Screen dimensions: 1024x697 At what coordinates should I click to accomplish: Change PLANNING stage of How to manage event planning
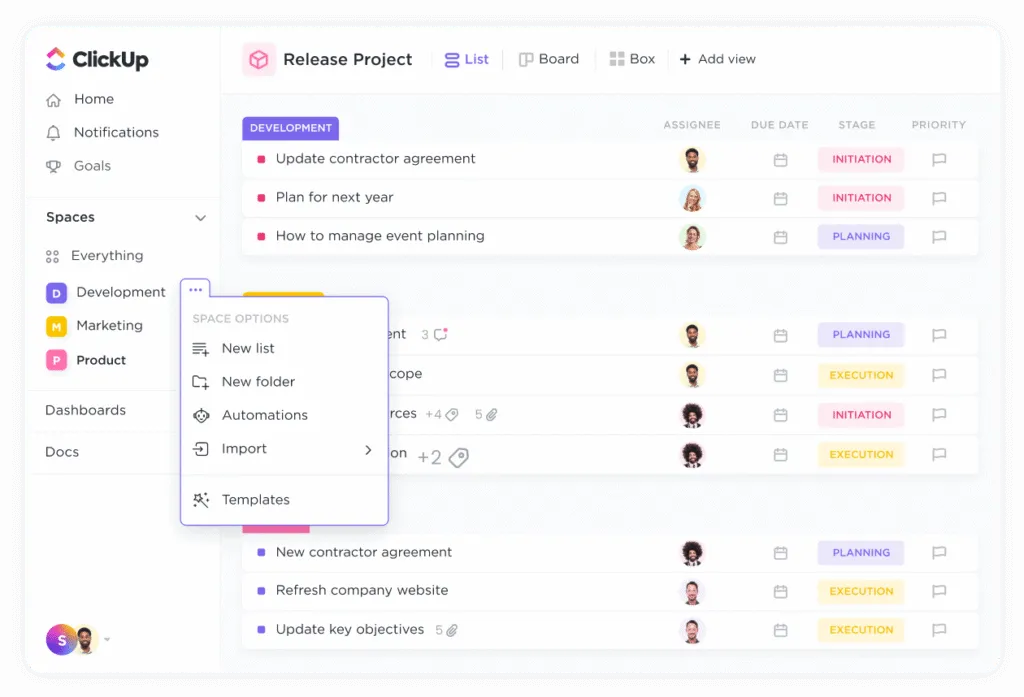point(861,236)
